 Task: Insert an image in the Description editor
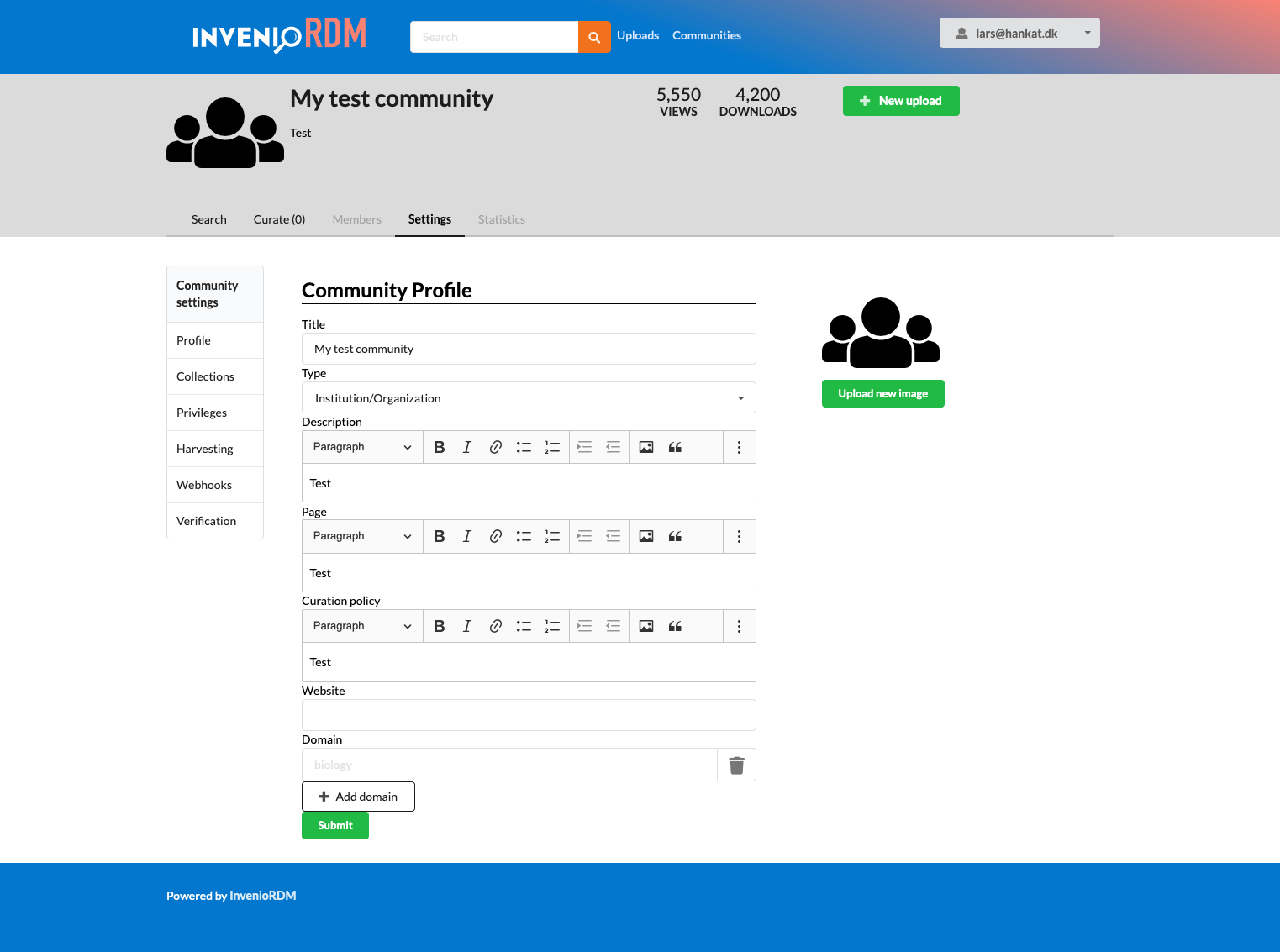[x=646, y=447]
